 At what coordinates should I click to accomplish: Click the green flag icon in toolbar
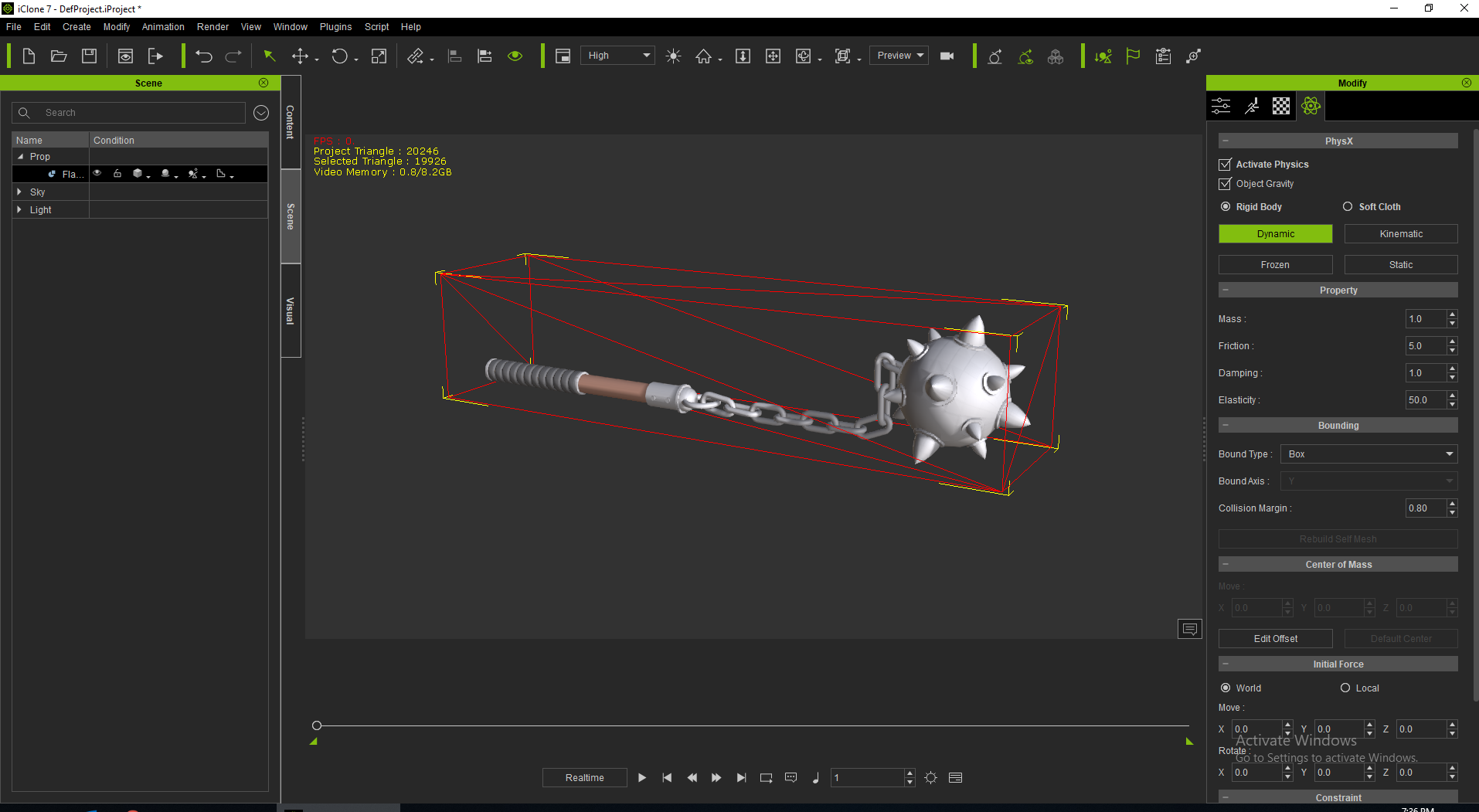[x=1133, y=56]
